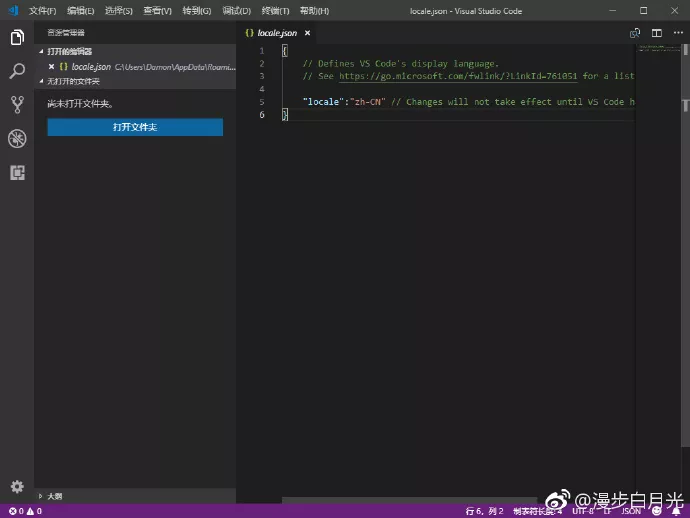
Task: Select the locale.json editor tab
Action: click(x=277, y=33)
